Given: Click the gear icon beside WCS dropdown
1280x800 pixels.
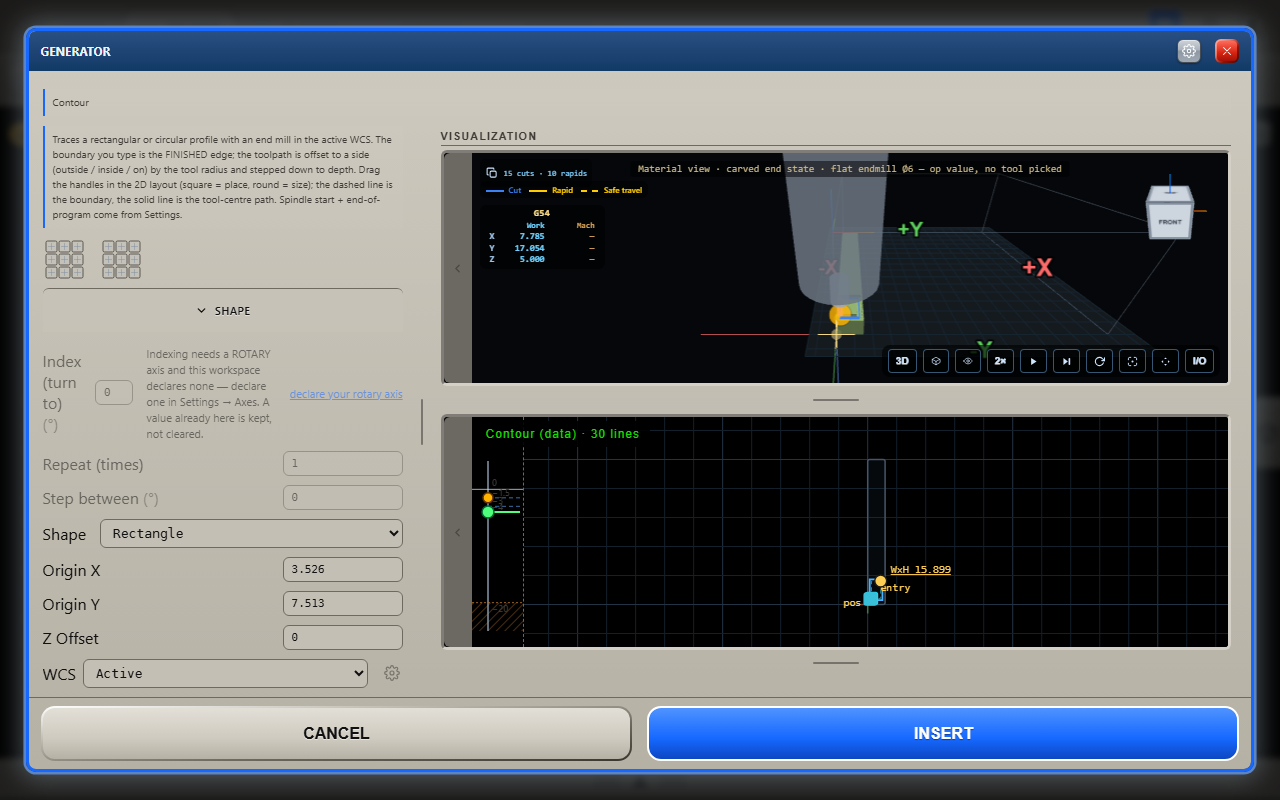Looking at the screenshot, I should coord(392,673).
